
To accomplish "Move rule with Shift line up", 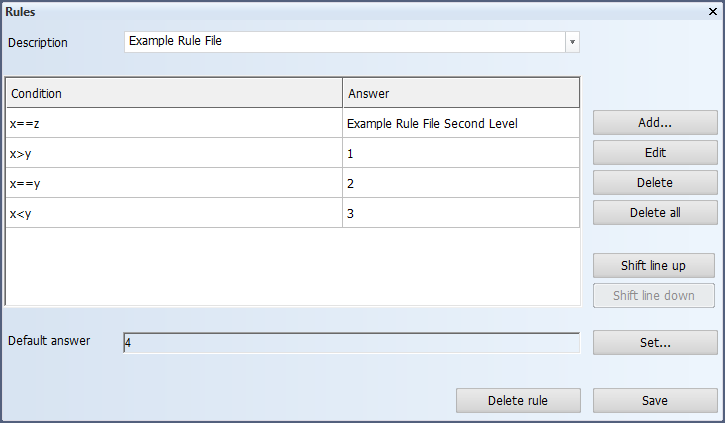I will [655, 266].
